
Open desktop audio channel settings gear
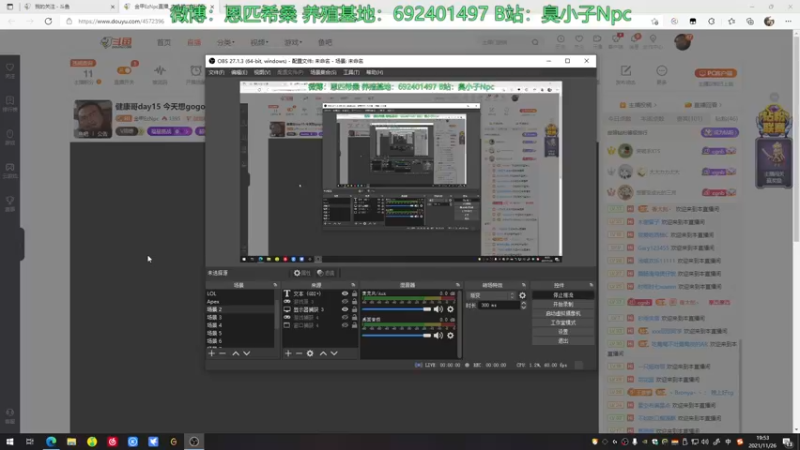point(451,335)
